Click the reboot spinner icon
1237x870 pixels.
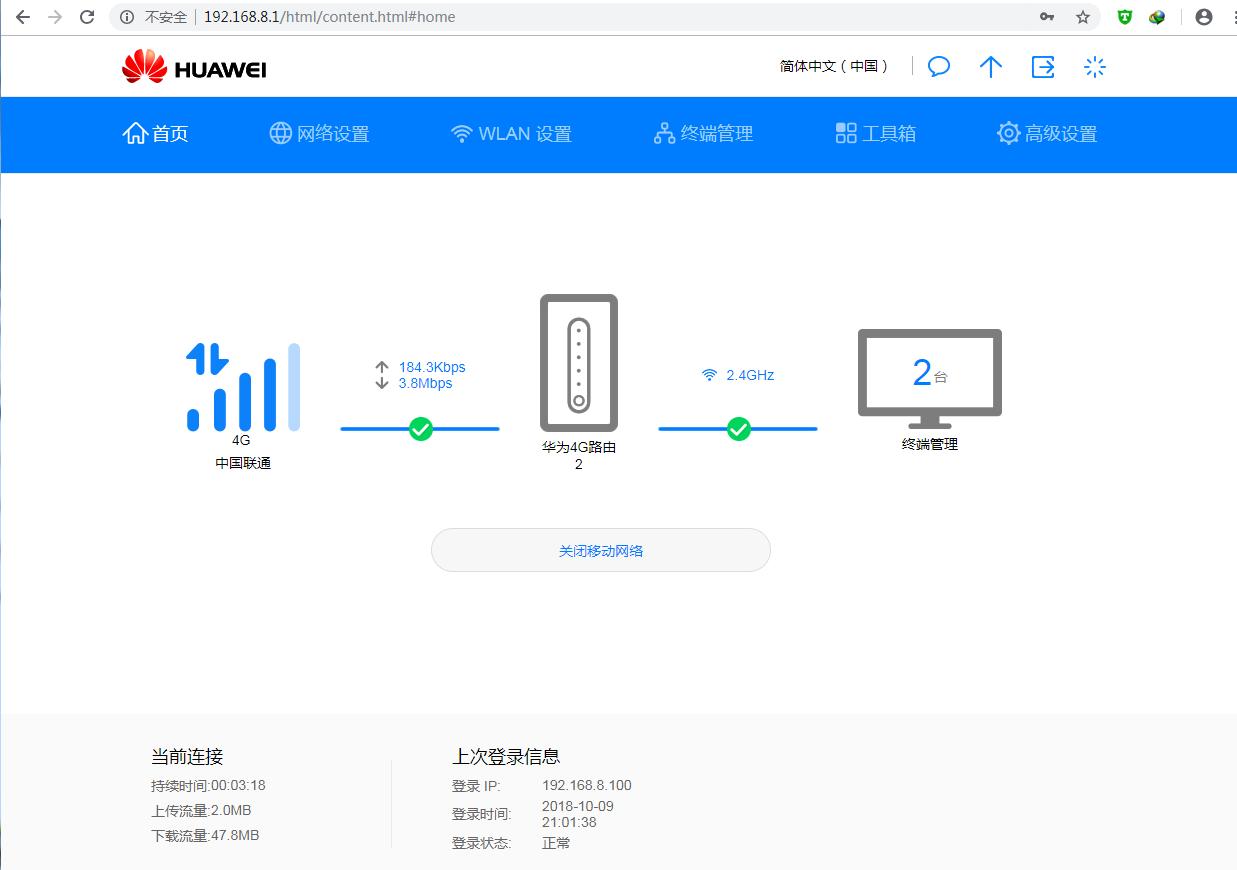click(1095, 67)
